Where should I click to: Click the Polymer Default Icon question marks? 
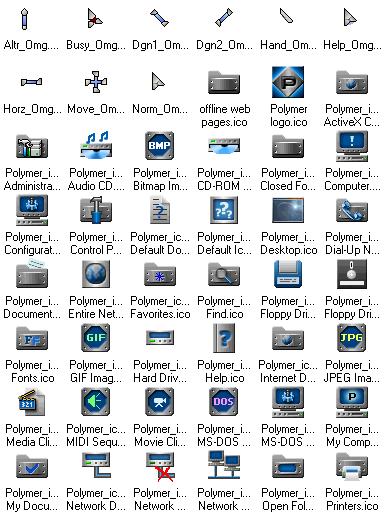224,210
